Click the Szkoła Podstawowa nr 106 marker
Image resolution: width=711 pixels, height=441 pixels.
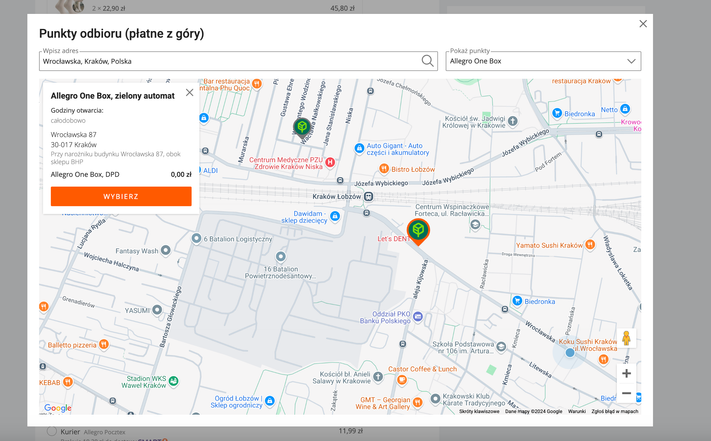click(501, 347)
